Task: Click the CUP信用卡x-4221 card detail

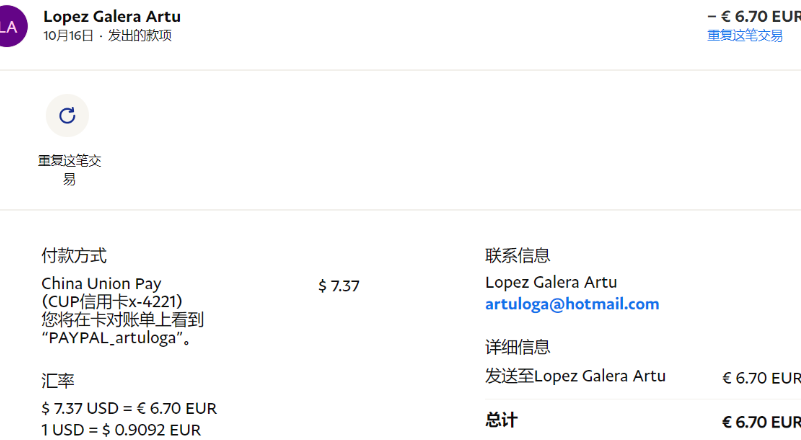Action: tap(111, 301)
